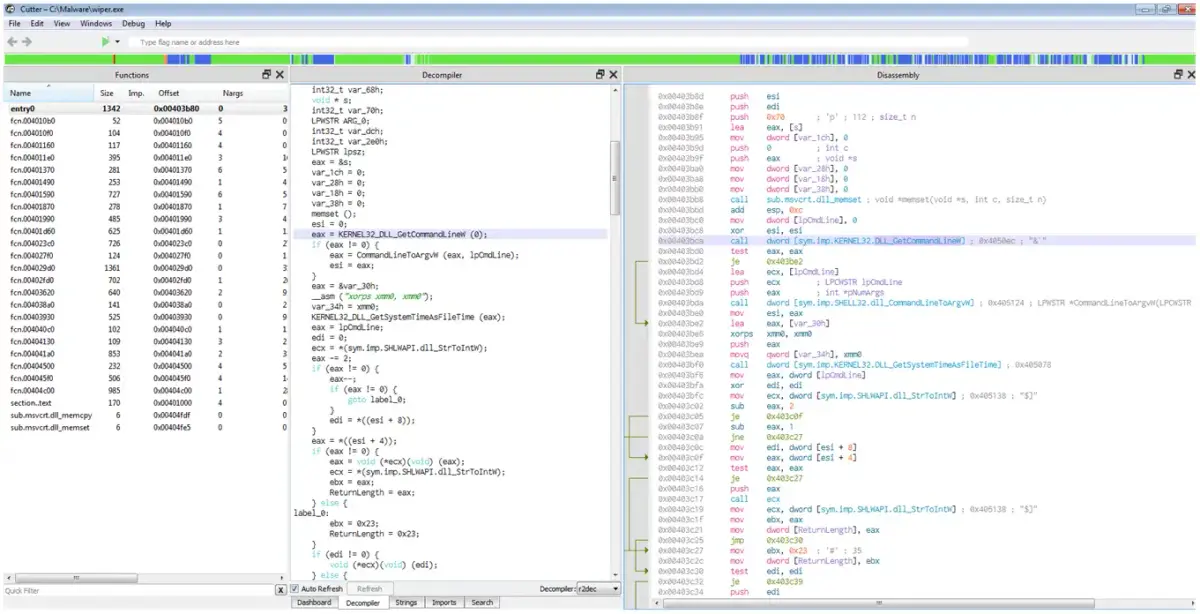
Task: Select function fcn.00401490
Action: click(146, 182)
